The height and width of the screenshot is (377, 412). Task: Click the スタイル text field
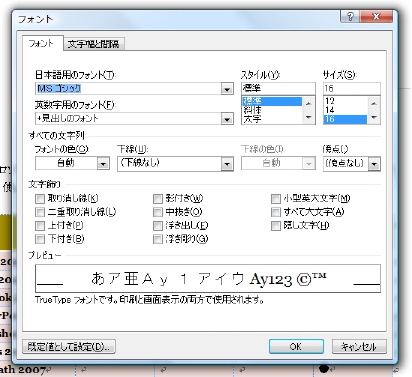(x=278, y=88)
